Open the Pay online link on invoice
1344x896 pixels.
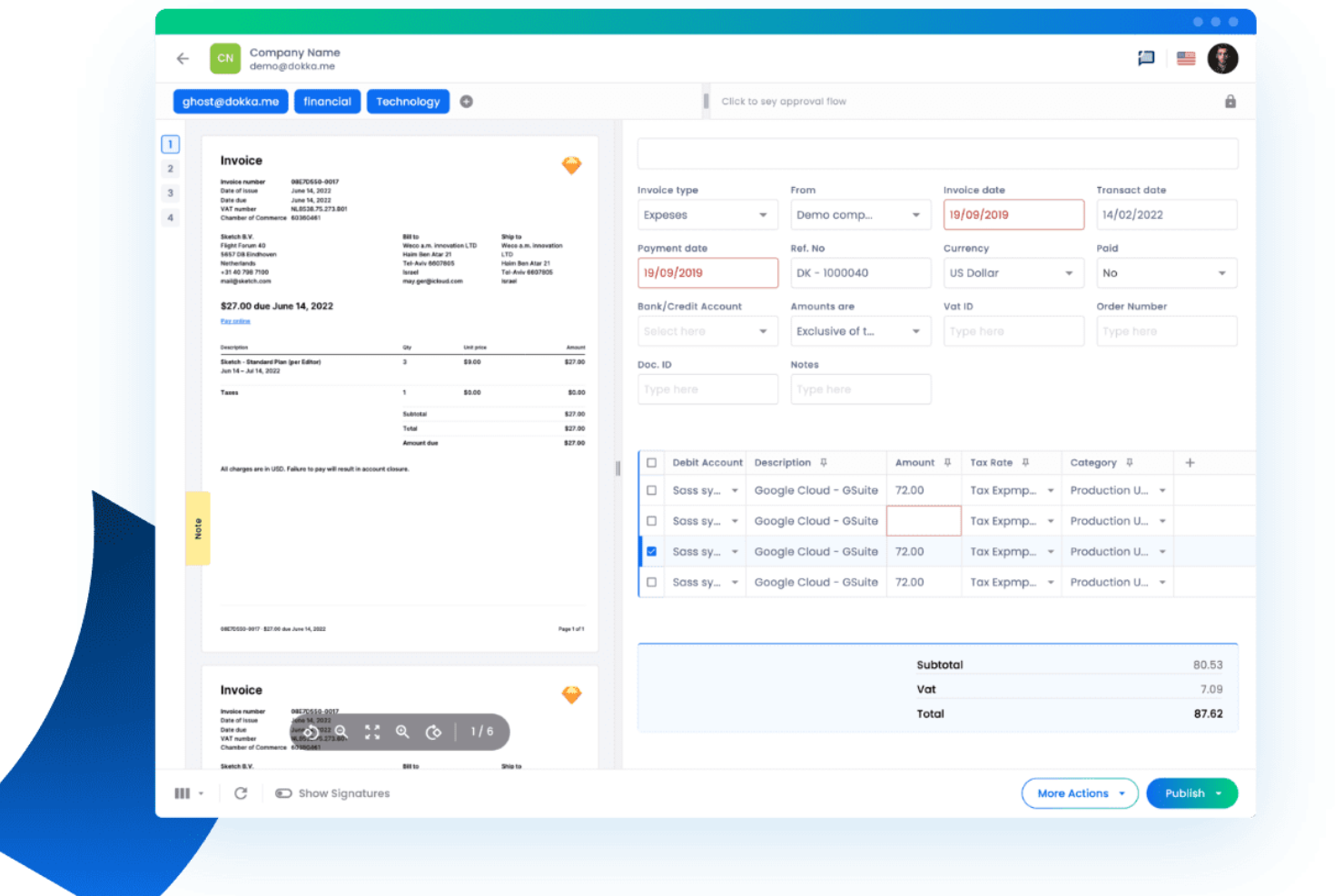235,320
